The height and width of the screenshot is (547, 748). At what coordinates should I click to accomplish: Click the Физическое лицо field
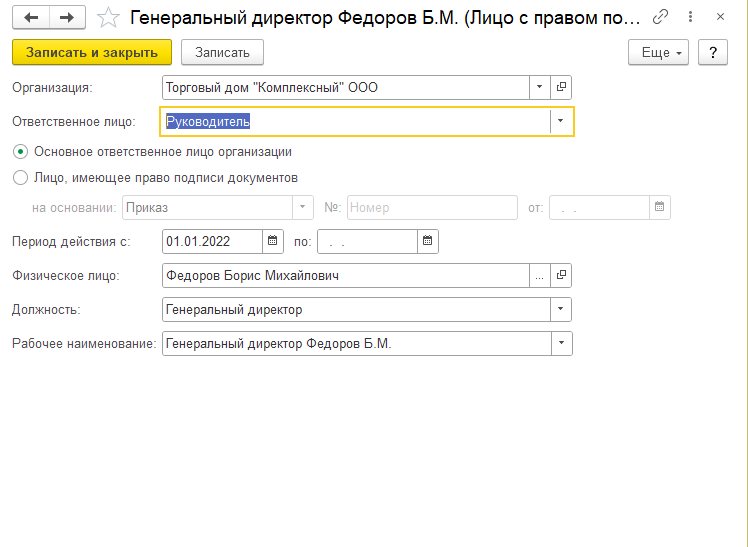[x=346, y=275]
